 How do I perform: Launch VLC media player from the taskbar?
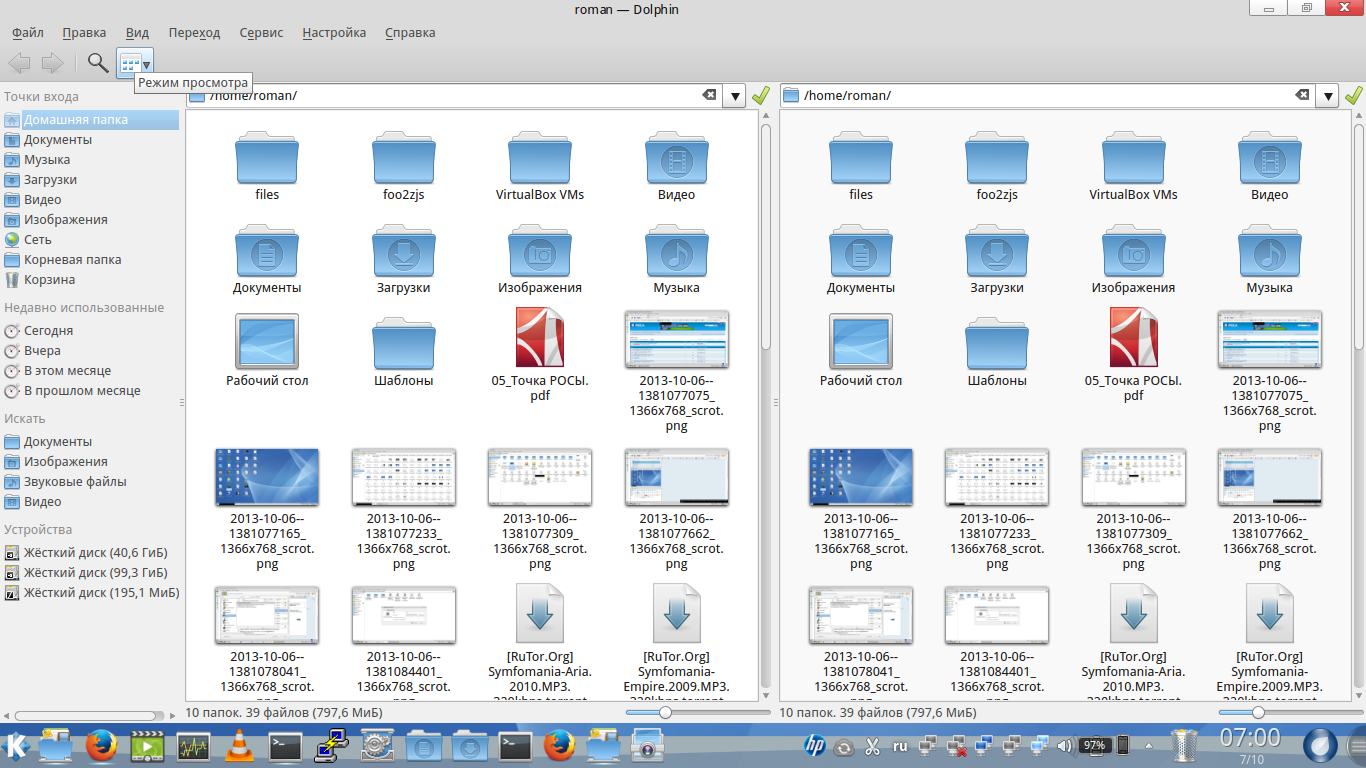point(238,746)
